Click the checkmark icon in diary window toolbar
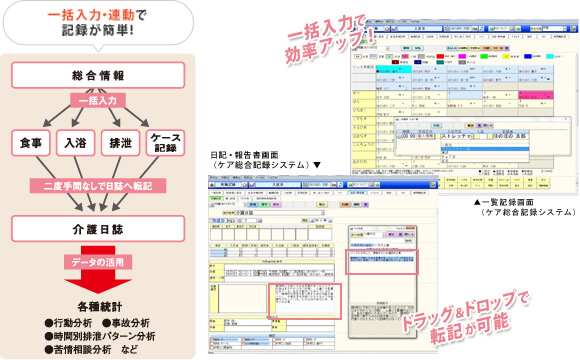 tap(252, 185)
